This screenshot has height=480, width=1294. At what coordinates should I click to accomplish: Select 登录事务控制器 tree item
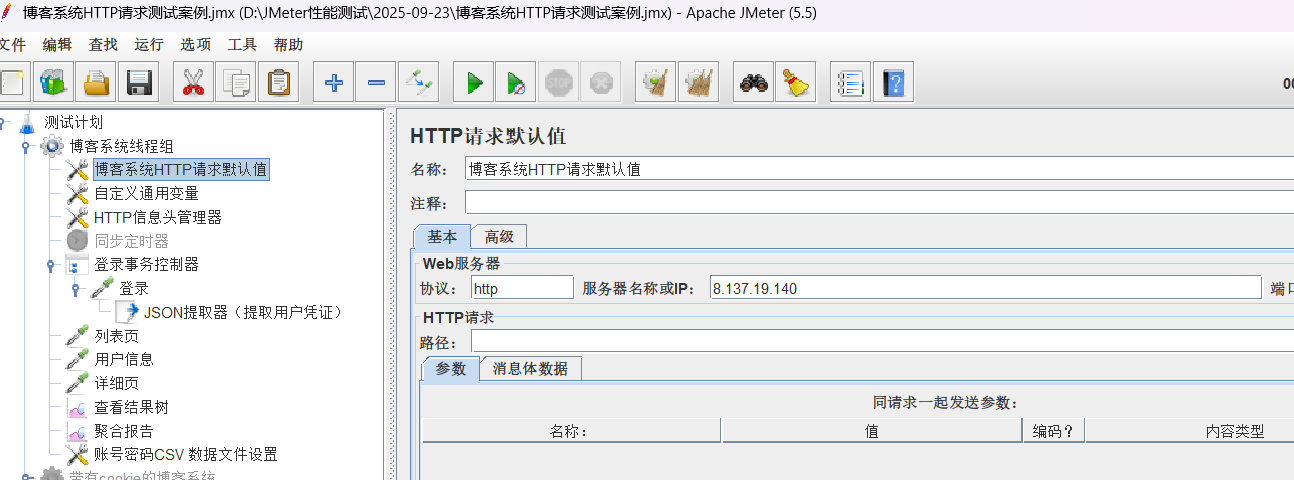click(146, 264)
